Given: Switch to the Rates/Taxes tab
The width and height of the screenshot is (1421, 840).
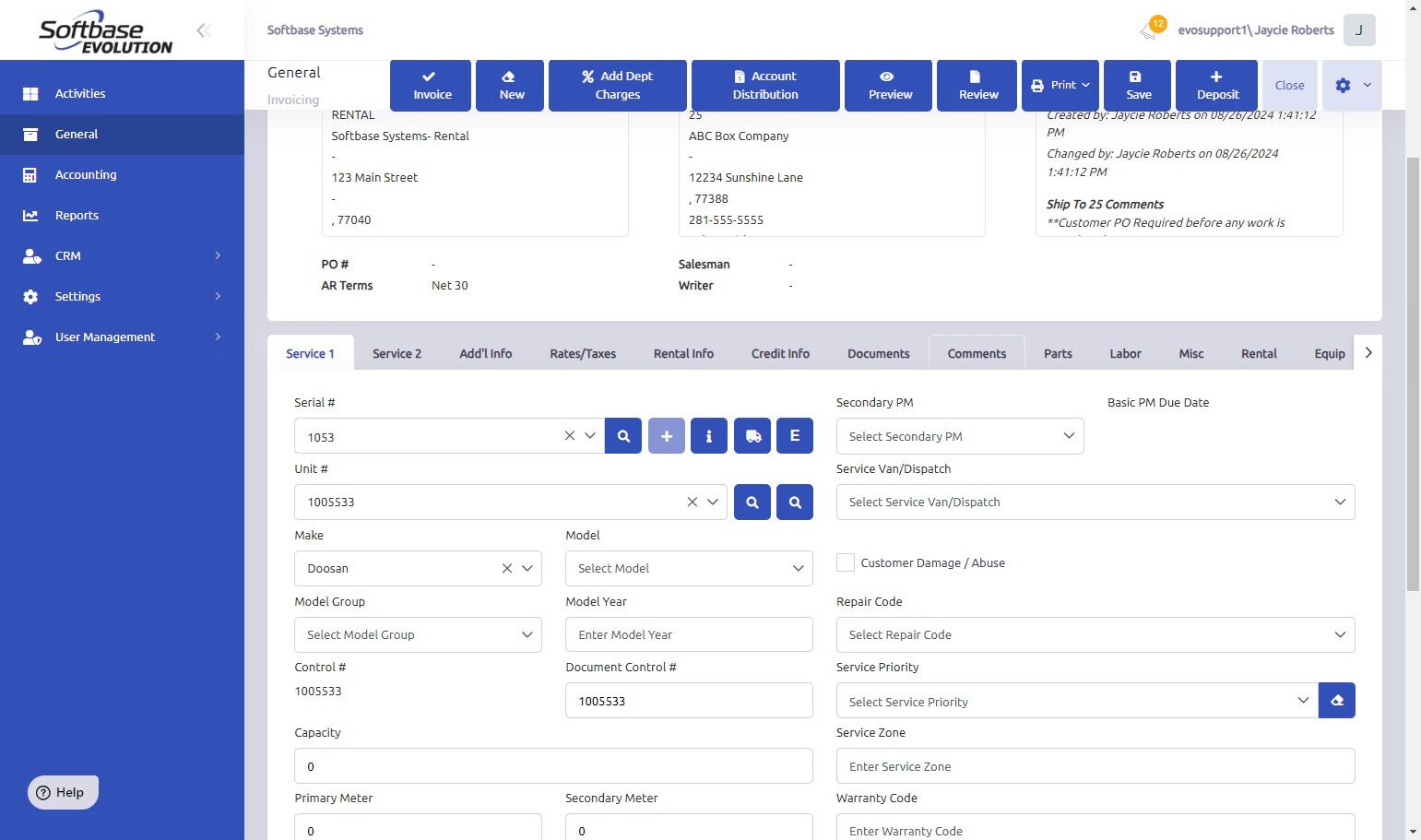Looking at the screenshot, I should (583, 354).
